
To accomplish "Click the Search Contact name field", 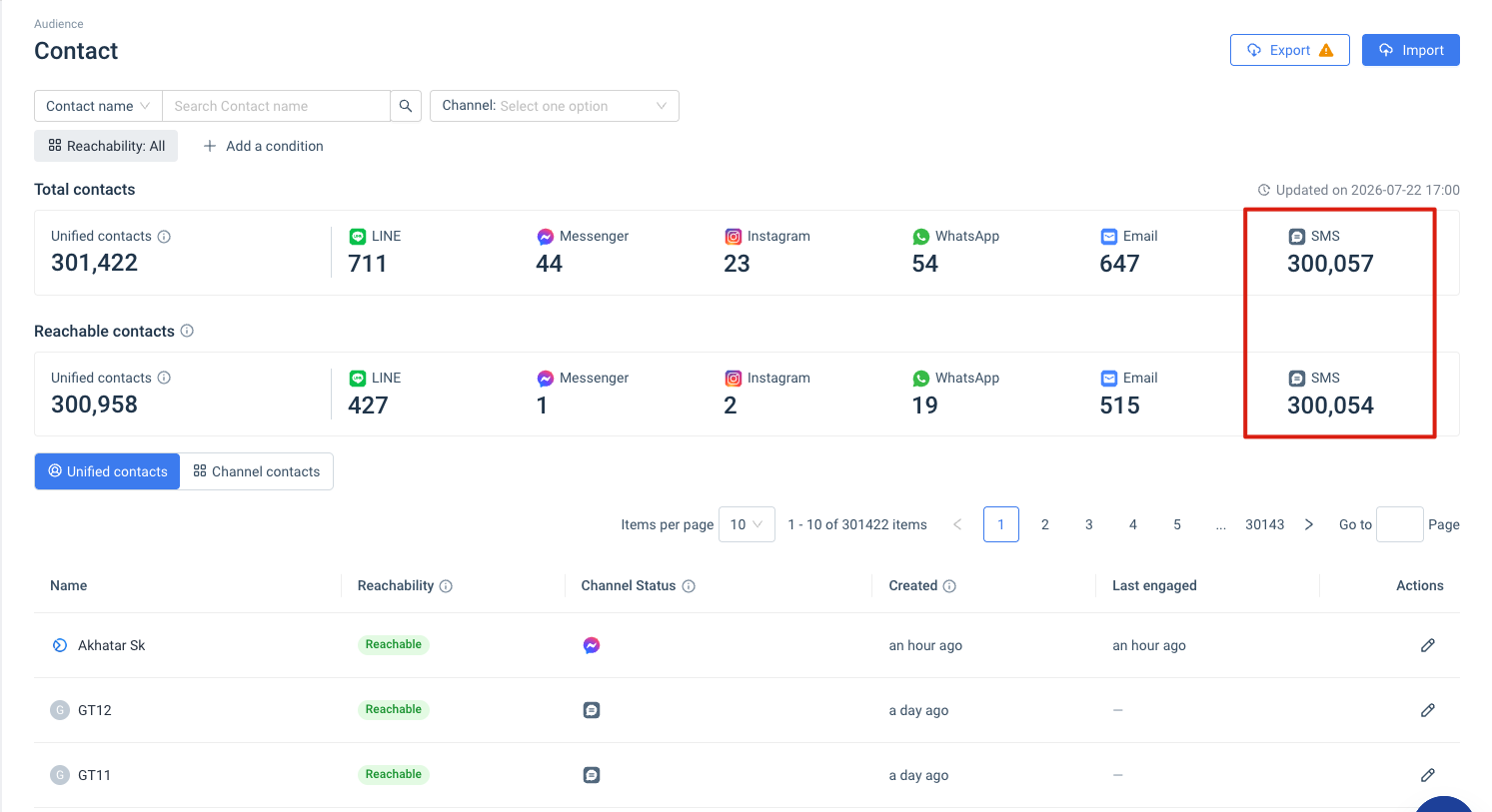I will 276,106.
